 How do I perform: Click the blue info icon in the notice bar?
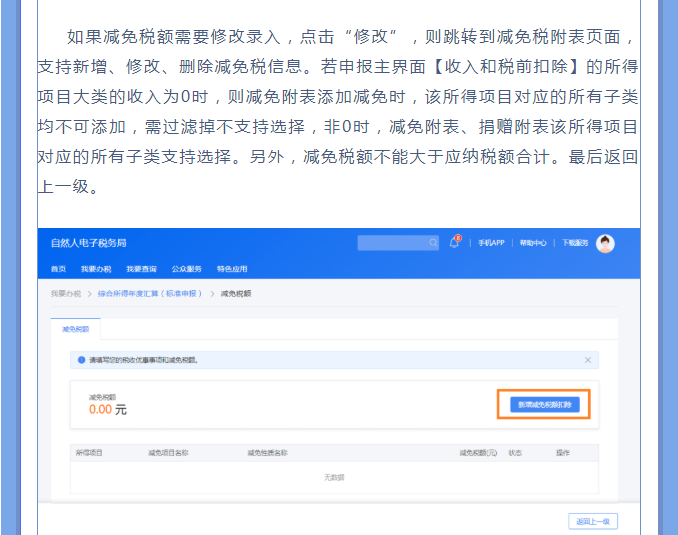click(x=81, y=360)
